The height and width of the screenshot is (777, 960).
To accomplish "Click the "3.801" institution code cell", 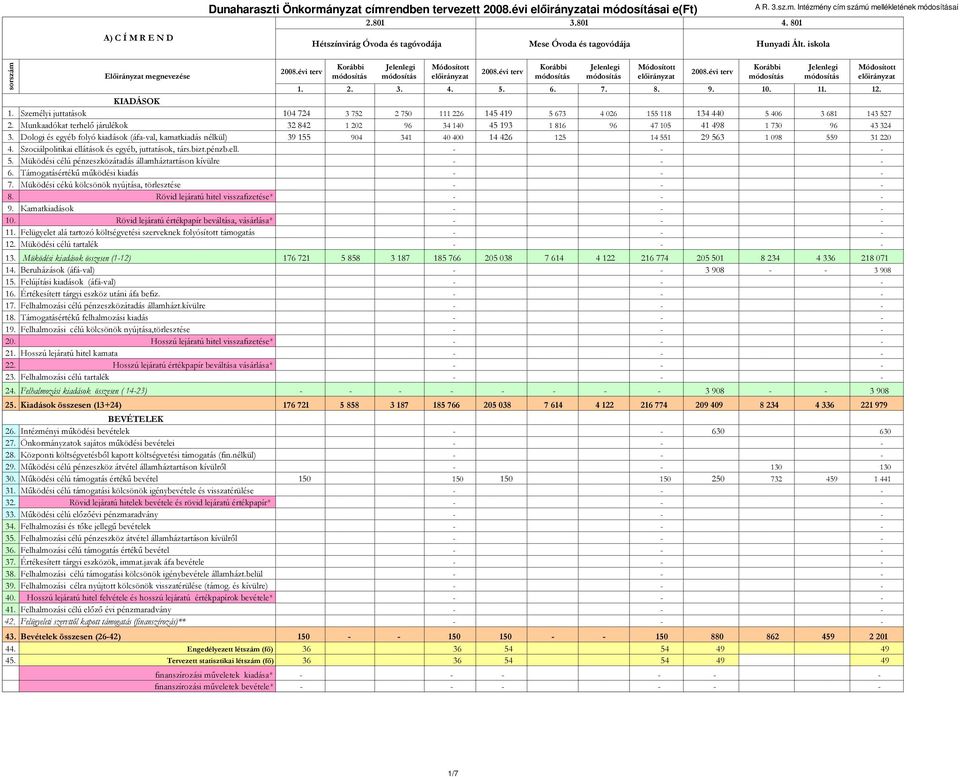I will [x=579, y=23].
